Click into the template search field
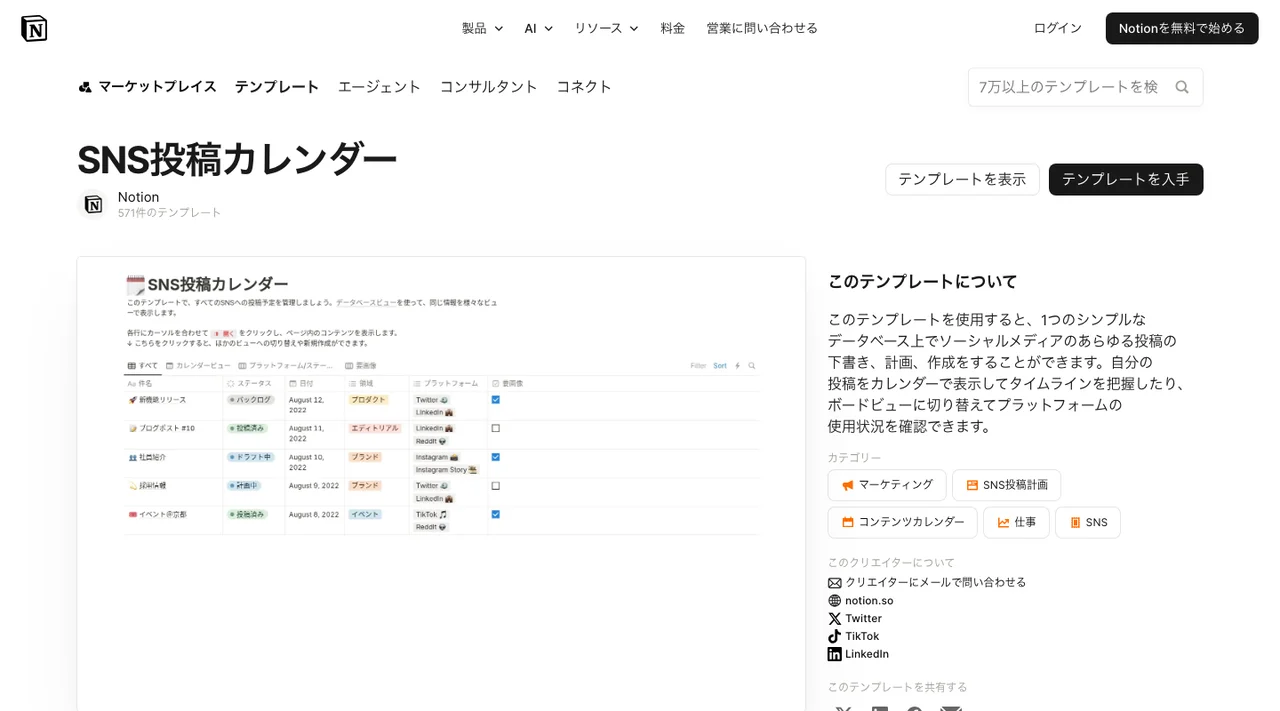Screen dimensions: 1280x711 click(x=1070, y=87)
